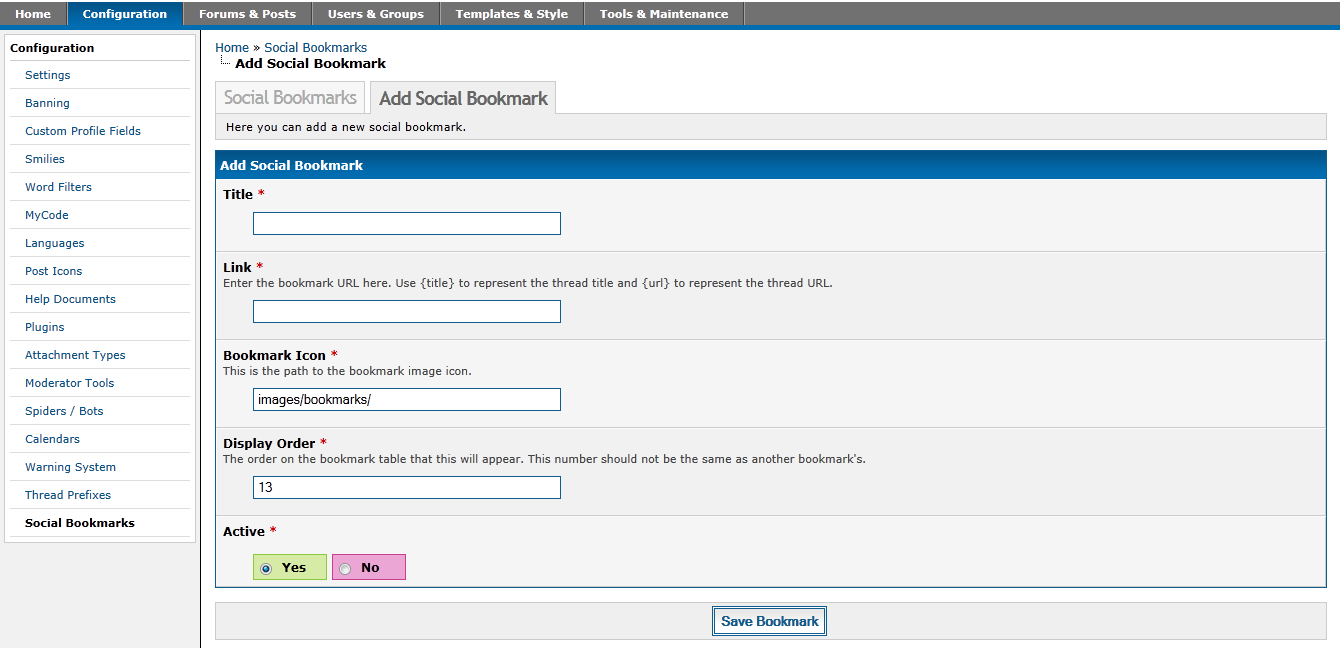Click the Home breadcrumb link
1340x648 pixels.
click(231, 47)
